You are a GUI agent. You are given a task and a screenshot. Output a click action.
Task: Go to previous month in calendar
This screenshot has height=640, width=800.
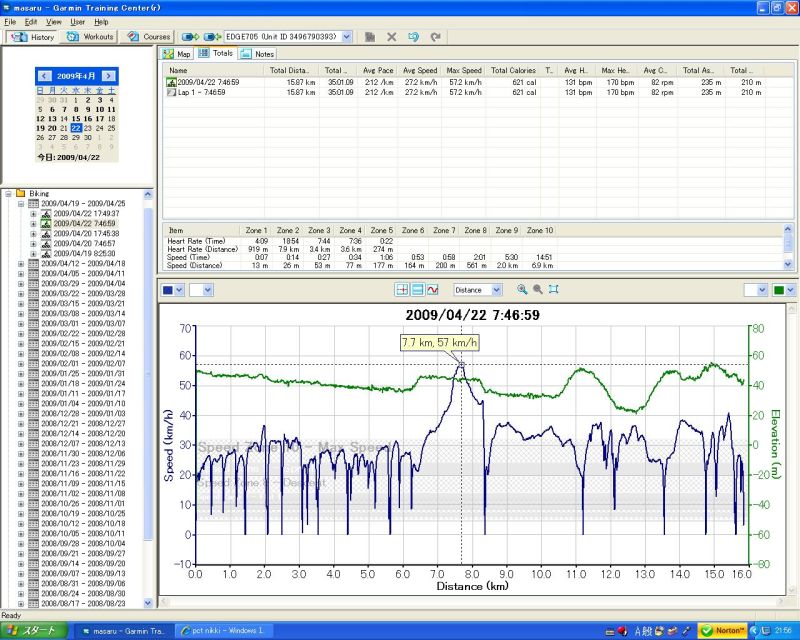44,76
